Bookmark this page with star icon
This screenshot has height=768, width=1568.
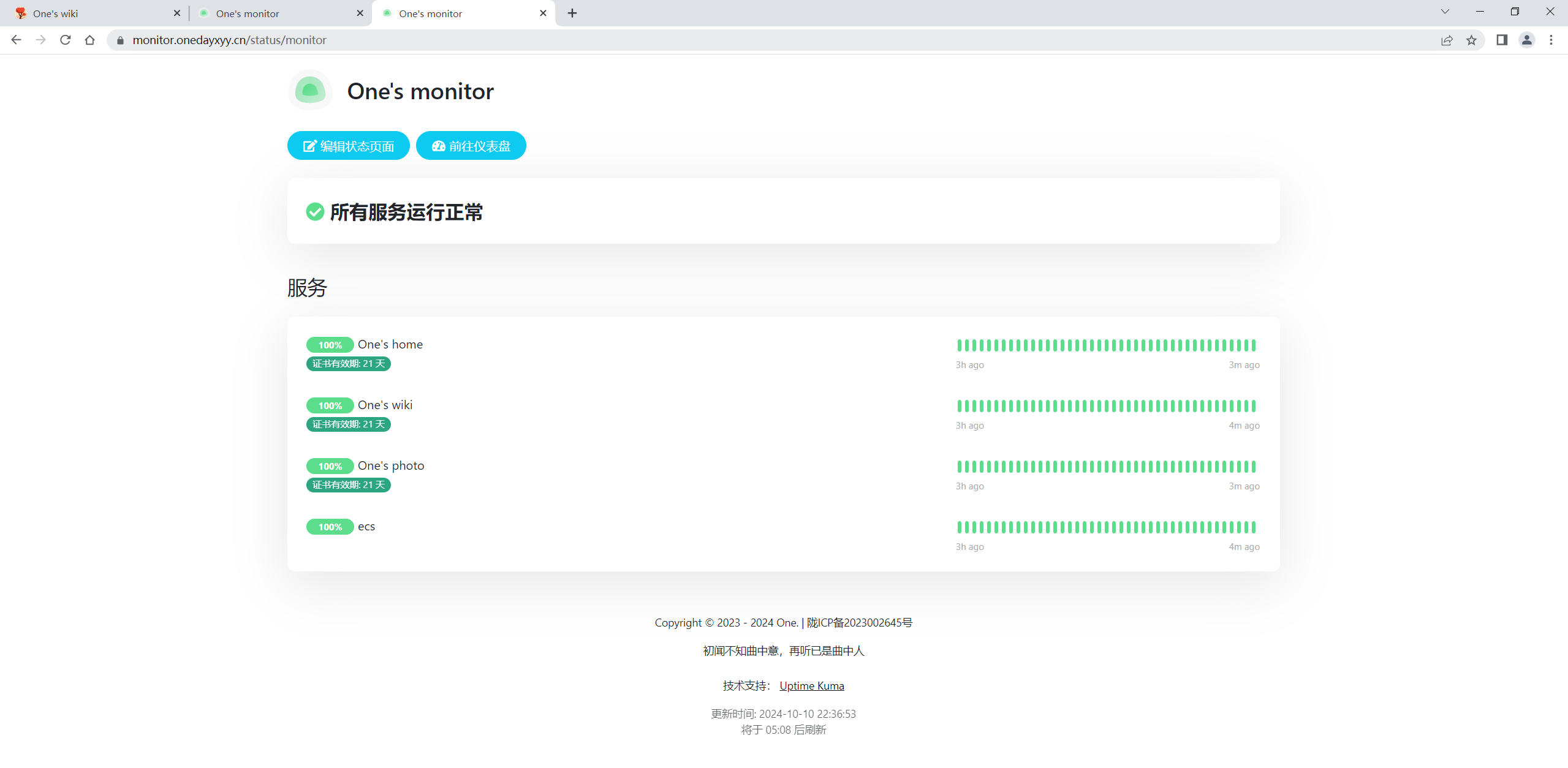point(1471,40)
